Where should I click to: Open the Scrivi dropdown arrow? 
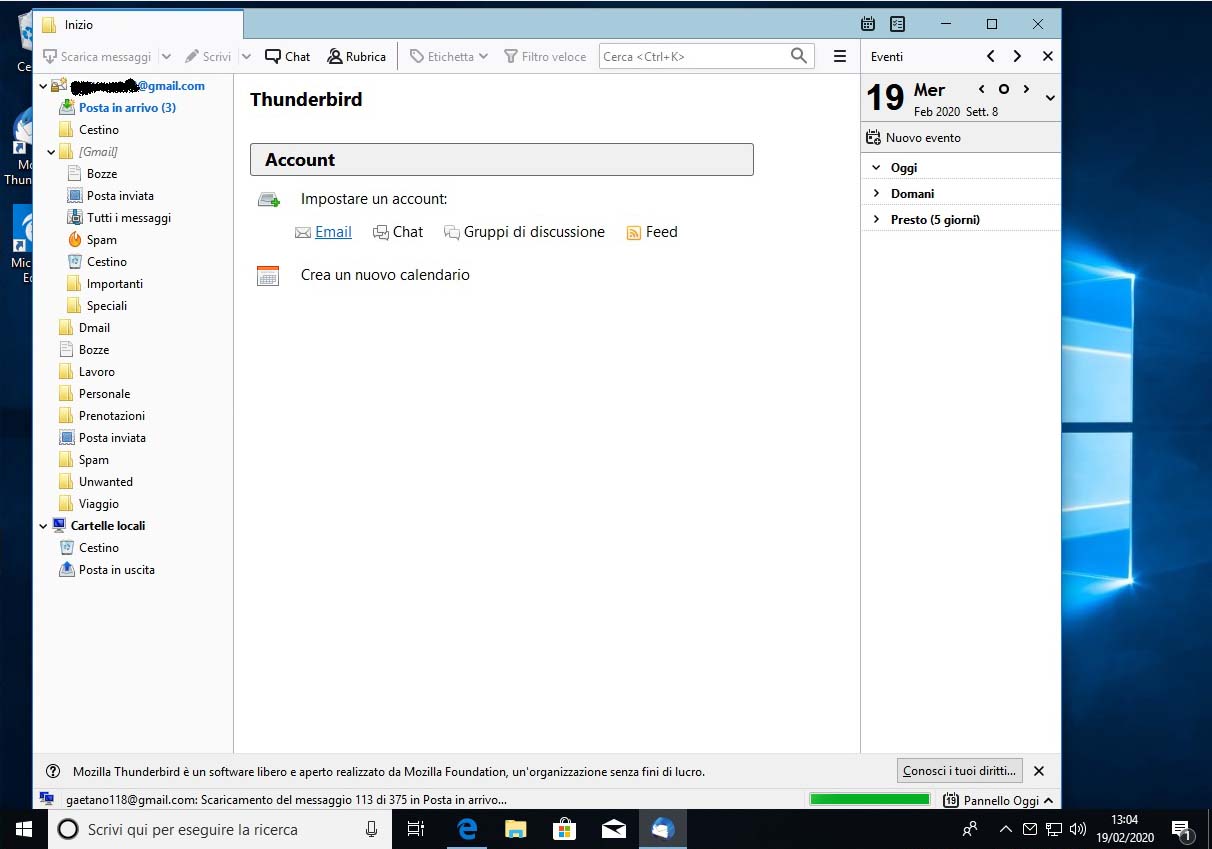point(246,57)
